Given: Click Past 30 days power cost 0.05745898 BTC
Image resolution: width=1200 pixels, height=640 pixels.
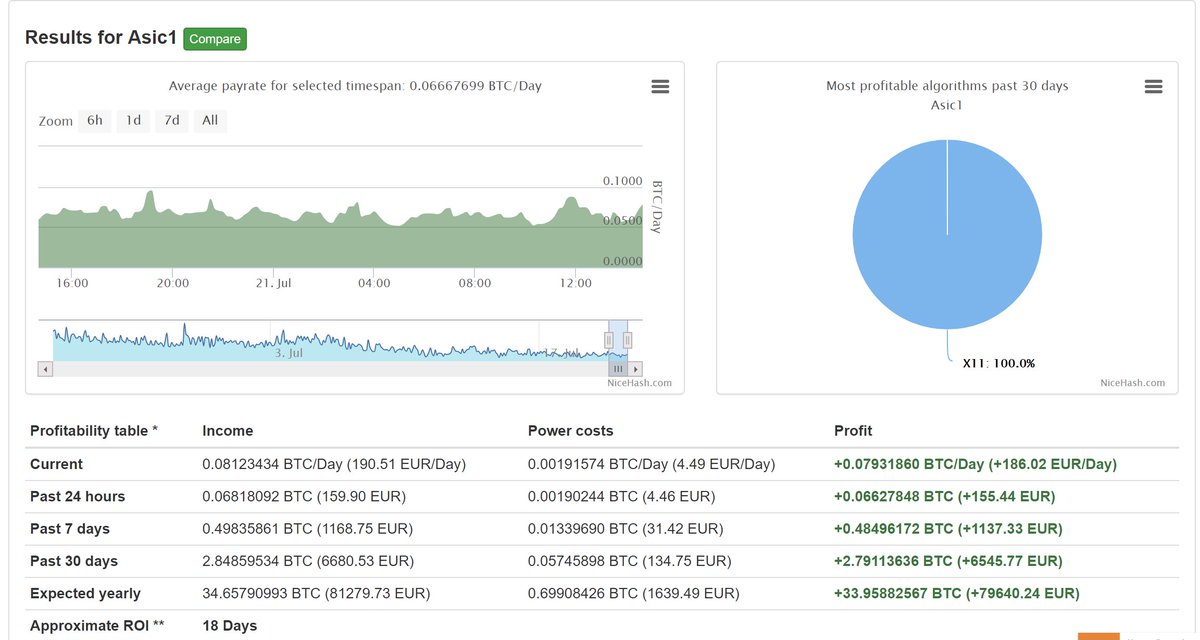Looking at the screenshot, I should pos(629,561).
